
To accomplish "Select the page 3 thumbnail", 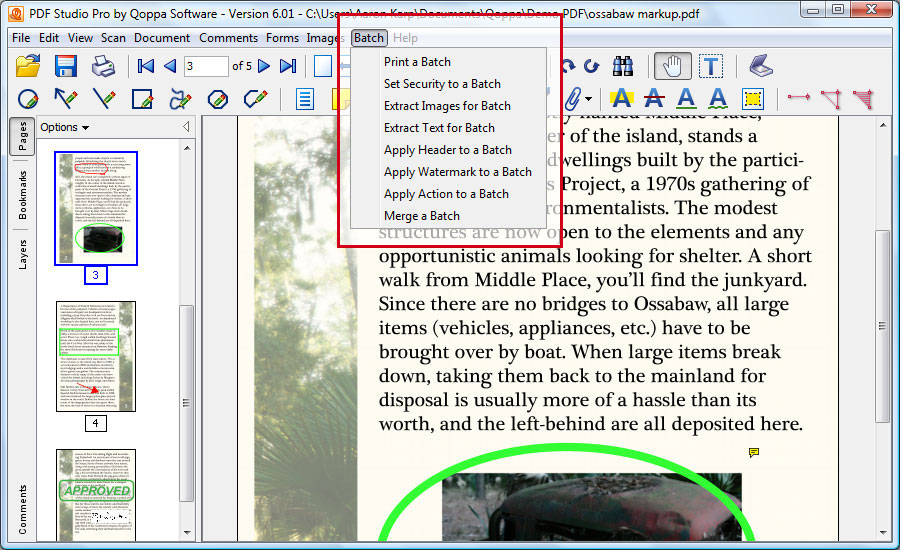I will [x=96, y=208].
